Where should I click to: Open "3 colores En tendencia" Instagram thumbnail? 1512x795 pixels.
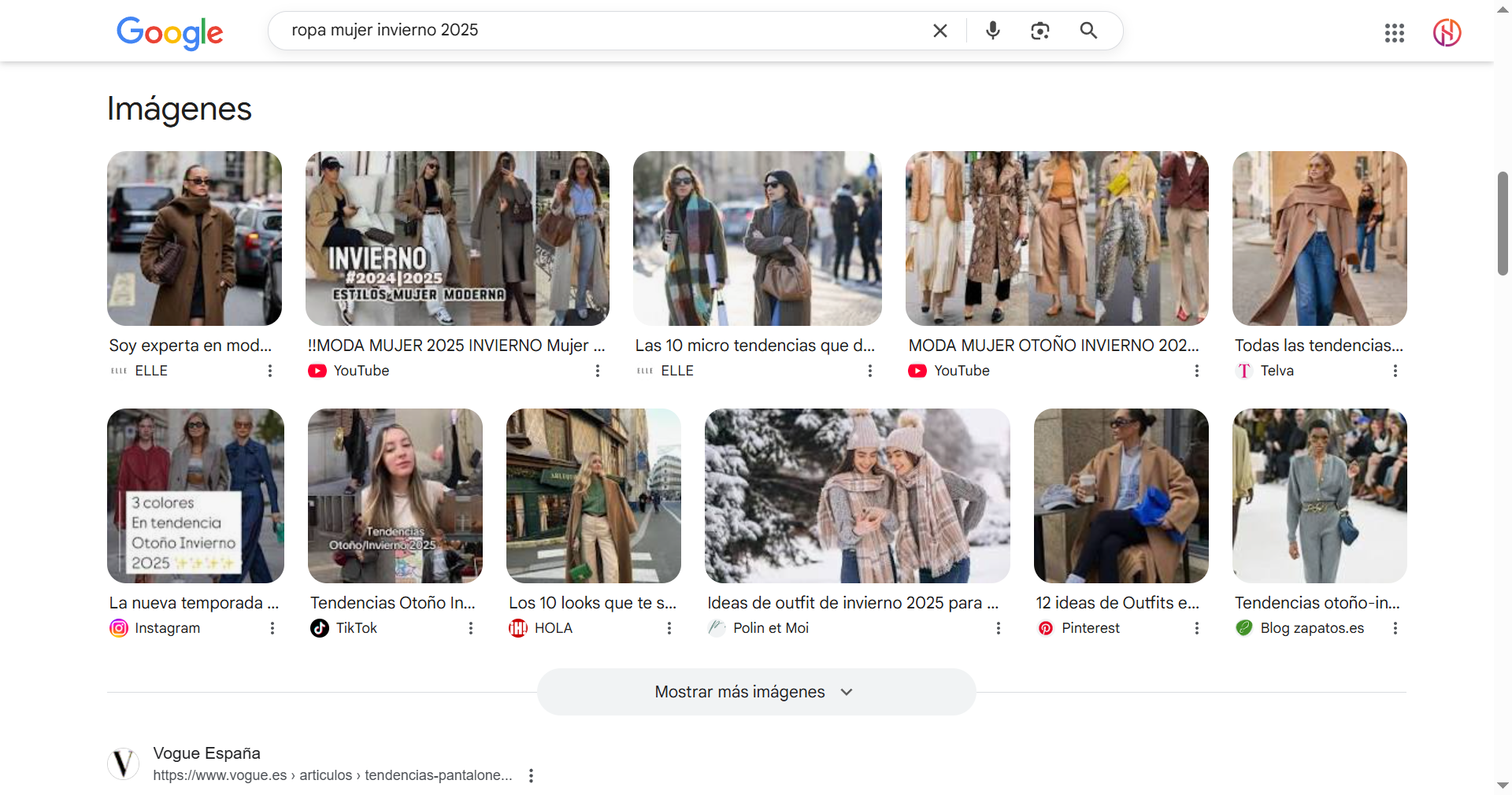point(195,496)
